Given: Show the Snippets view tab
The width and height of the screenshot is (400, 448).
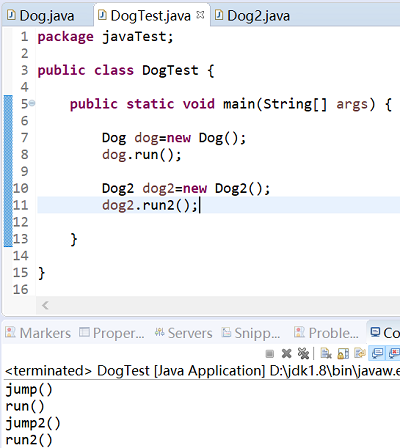Looking at the screenshot, I should [252, 333].
